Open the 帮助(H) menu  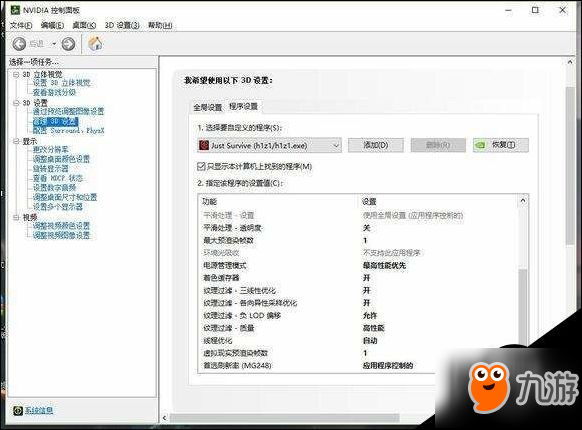[160, 25]
